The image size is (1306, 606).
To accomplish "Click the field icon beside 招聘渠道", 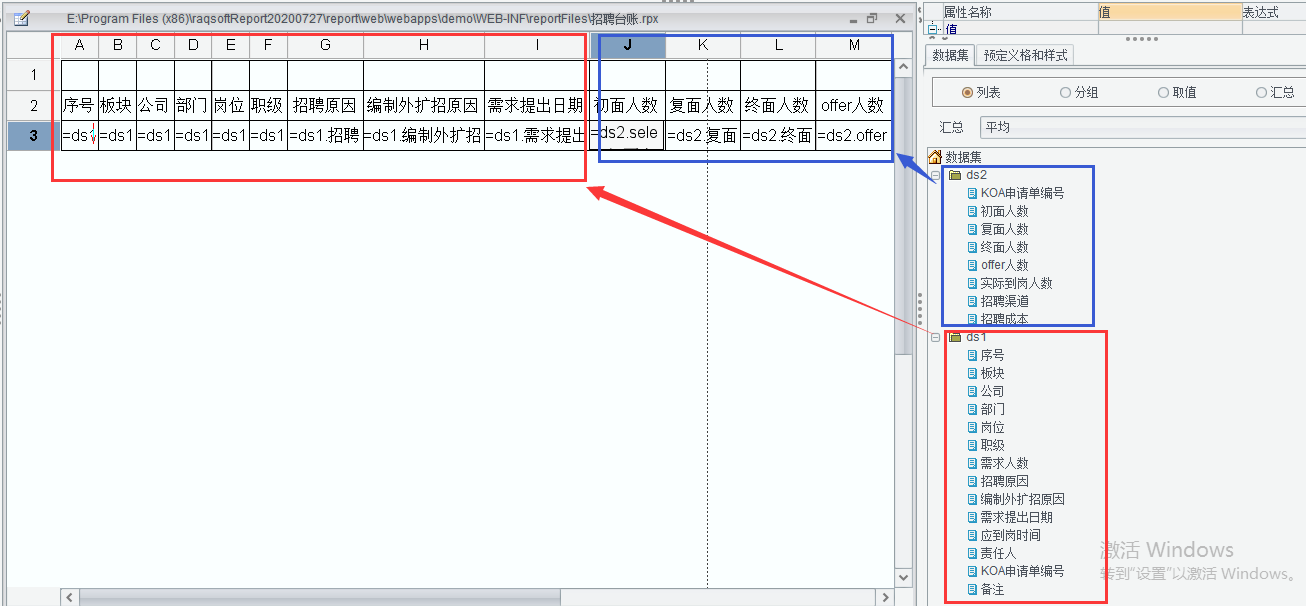I will coord(972,301).
